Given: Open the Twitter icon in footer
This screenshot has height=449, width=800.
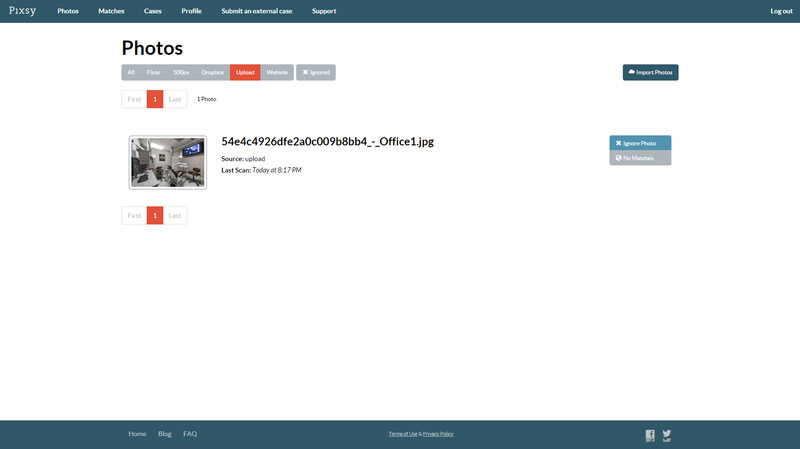Looking at the screenshot, I should [x=667, y=435].
